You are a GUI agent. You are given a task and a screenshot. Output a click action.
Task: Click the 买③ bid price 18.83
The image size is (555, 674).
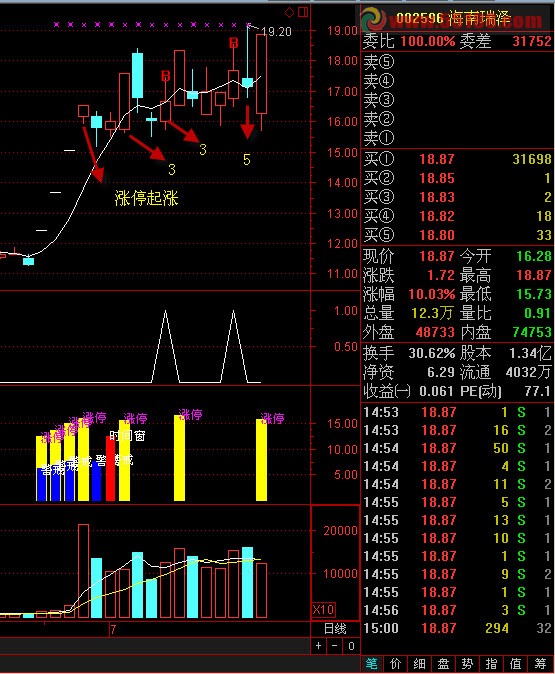tap(437, 197)
